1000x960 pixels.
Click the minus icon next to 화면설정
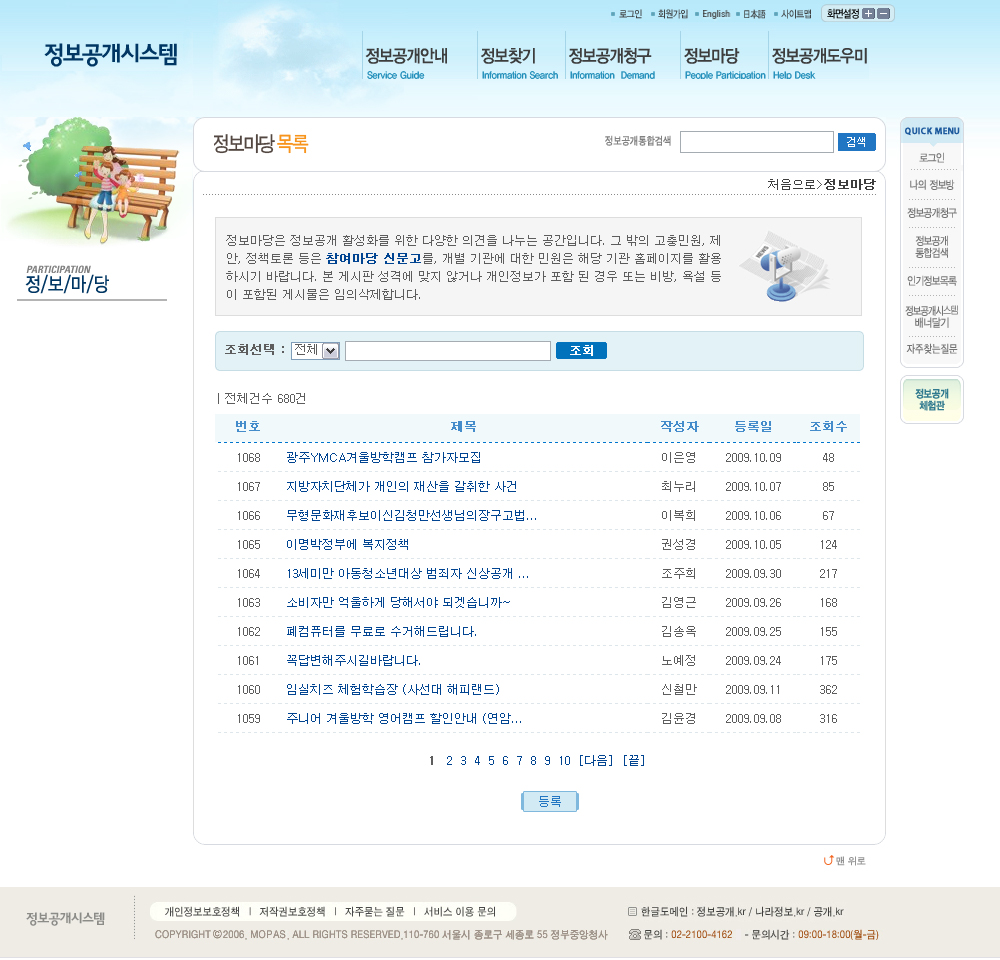[885, 14]
